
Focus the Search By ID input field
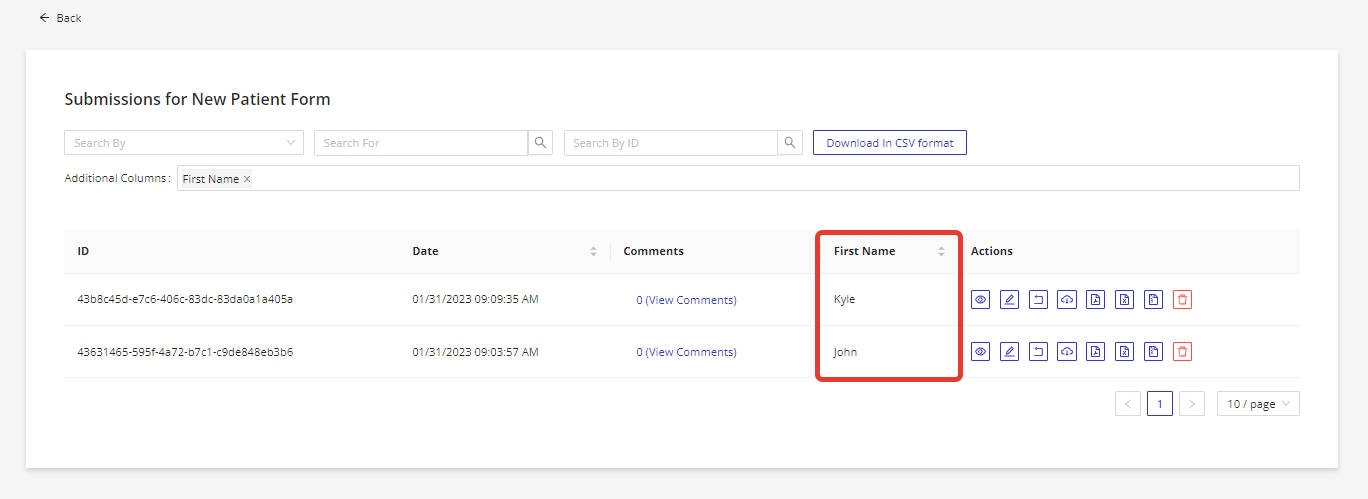(670, 143)
